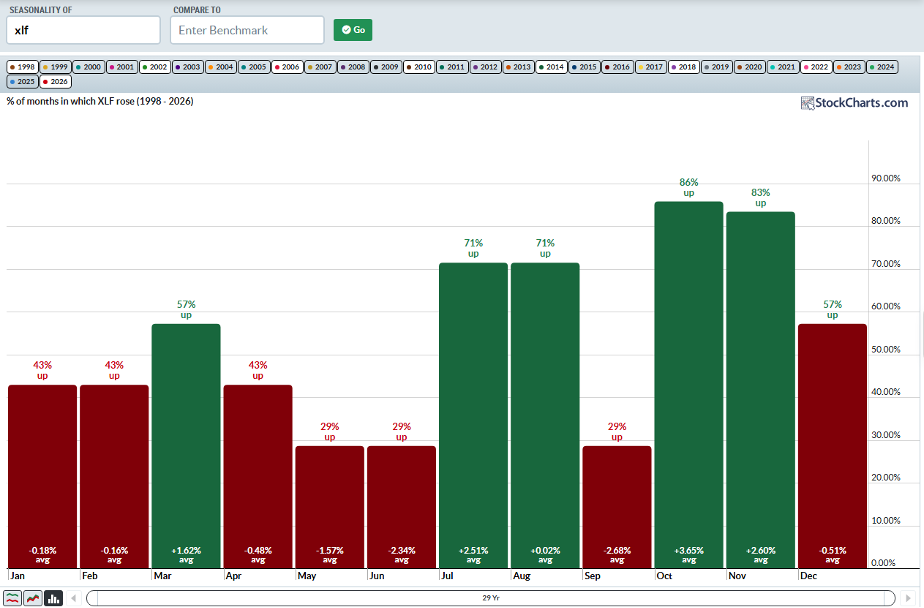This screenshot has width=924, height=608.
Task: Click the April bar with -0.48% avg
Action: (258, 477)
